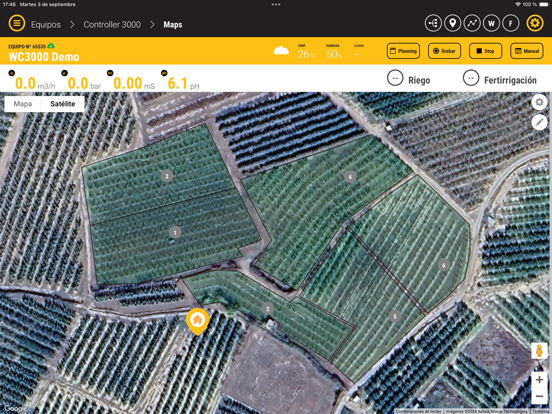Open the line chart graph view
The height and width of the screenshot is (414, 552).
point(472,24)
